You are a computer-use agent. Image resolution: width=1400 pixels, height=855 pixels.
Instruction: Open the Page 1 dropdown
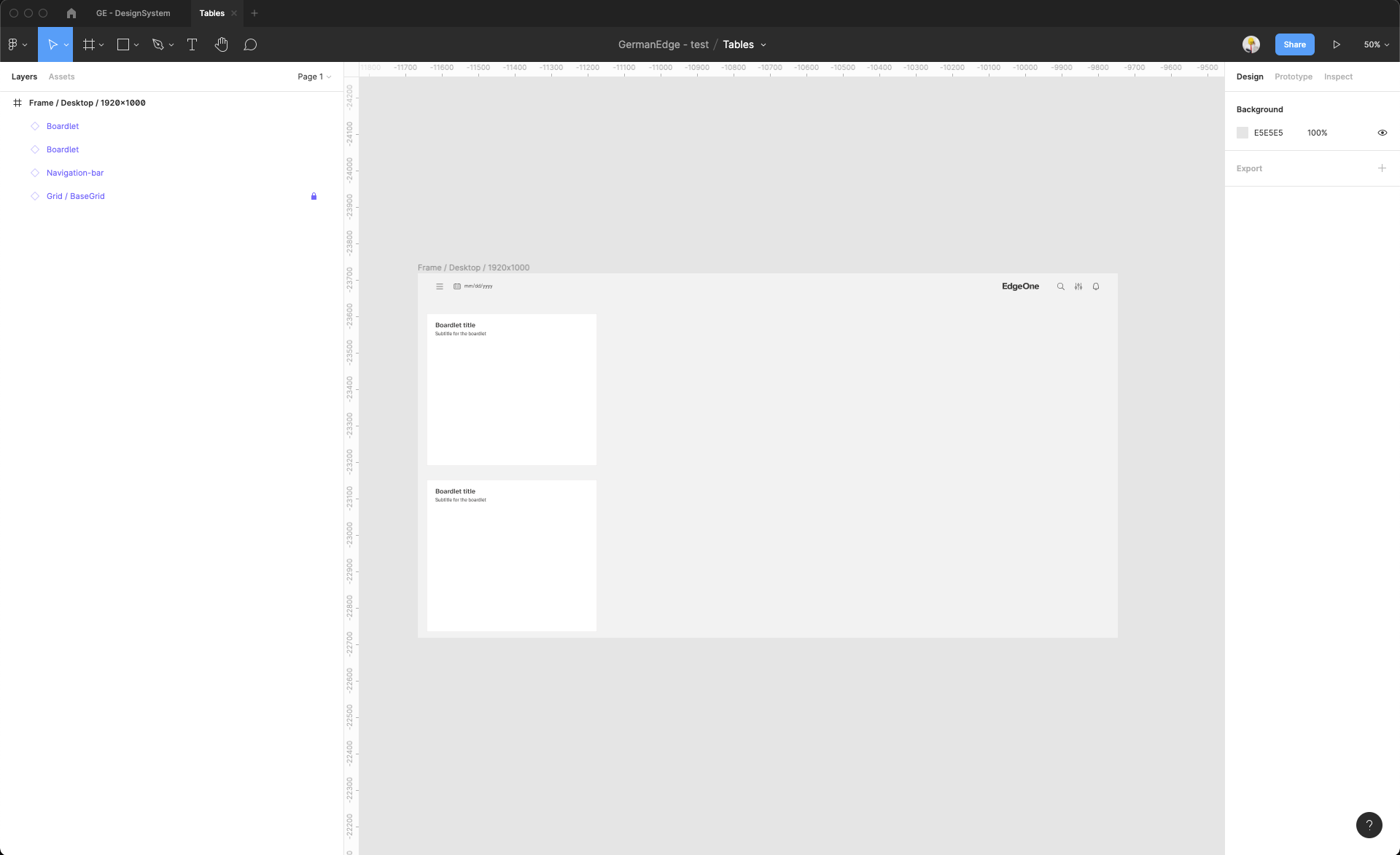[314, 77]
